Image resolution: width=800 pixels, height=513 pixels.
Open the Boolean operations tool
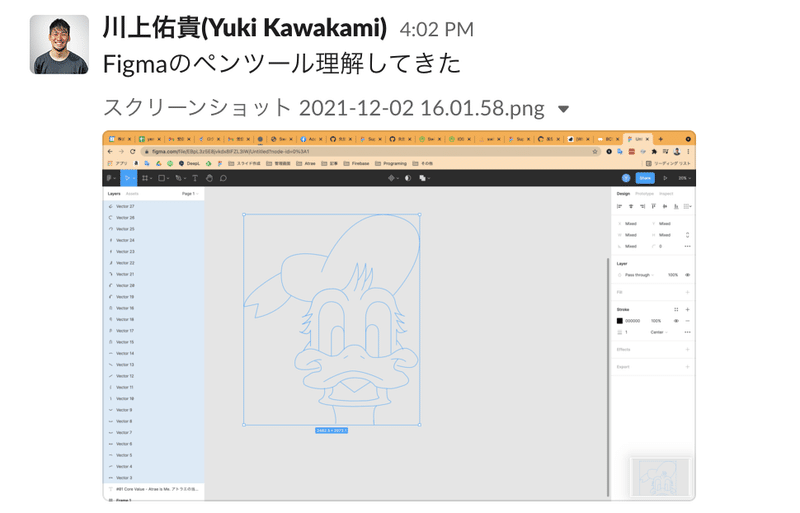[x=423, y=178]
